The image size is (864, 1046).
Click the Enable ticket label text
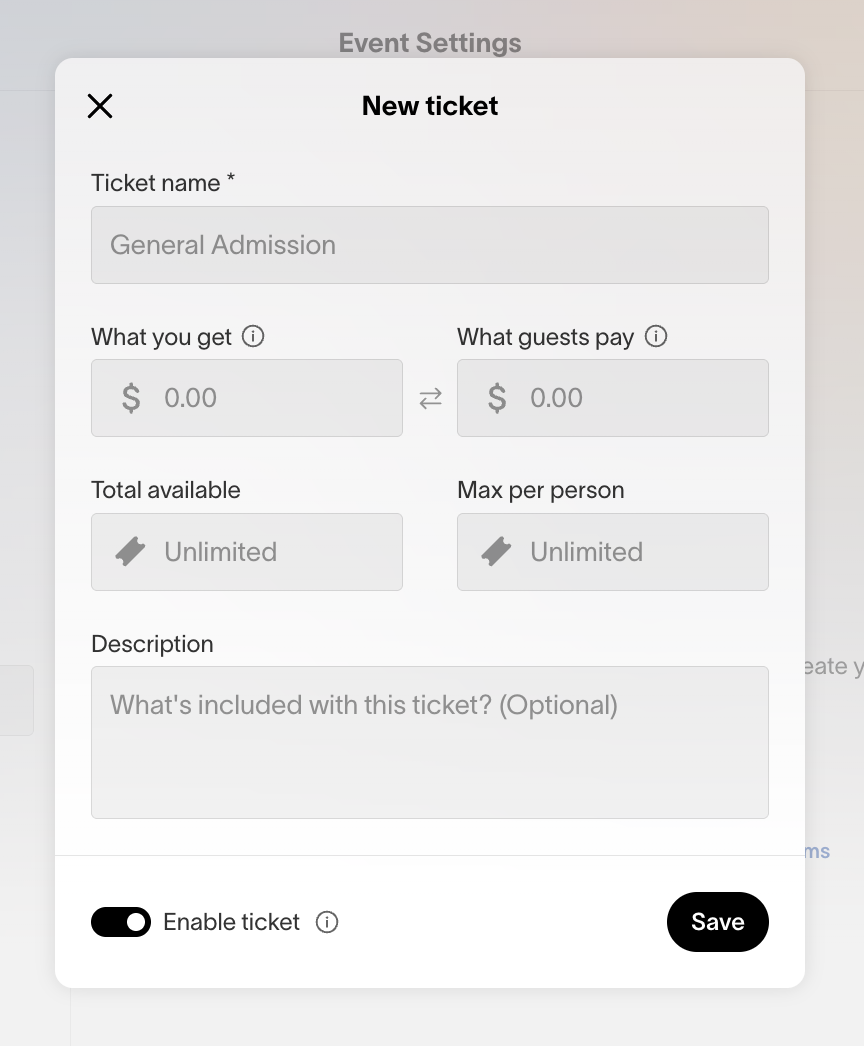click(231, 922)
